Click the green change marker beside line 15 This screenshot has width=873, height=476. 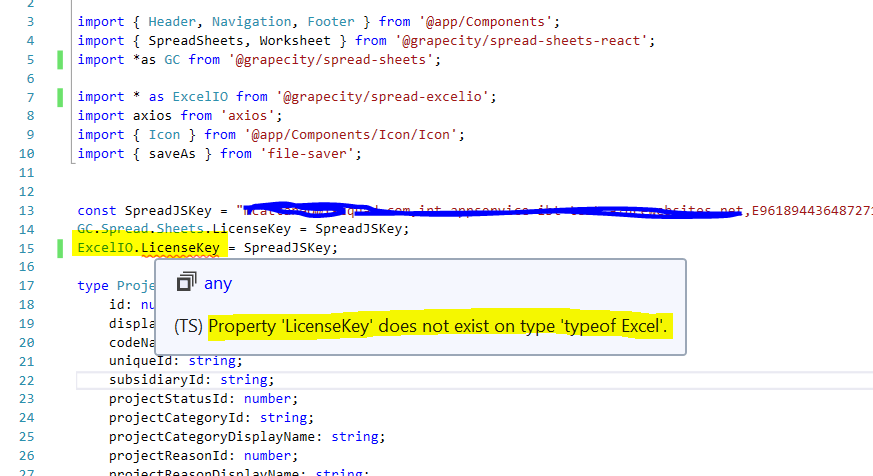[x=60, y=247]
